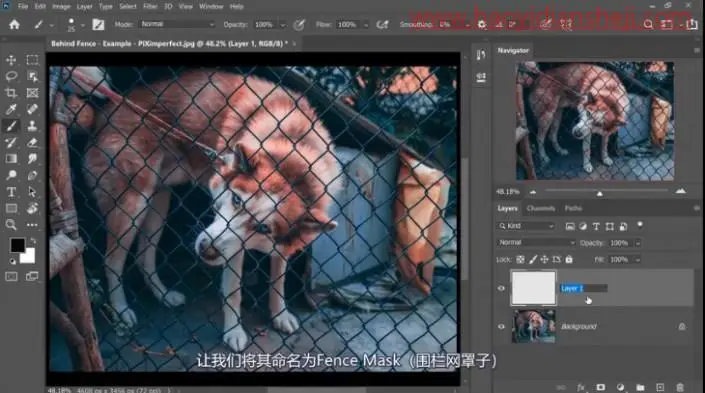Select the Horizontal Type tool
705x393 pixels.
(11, 192)
